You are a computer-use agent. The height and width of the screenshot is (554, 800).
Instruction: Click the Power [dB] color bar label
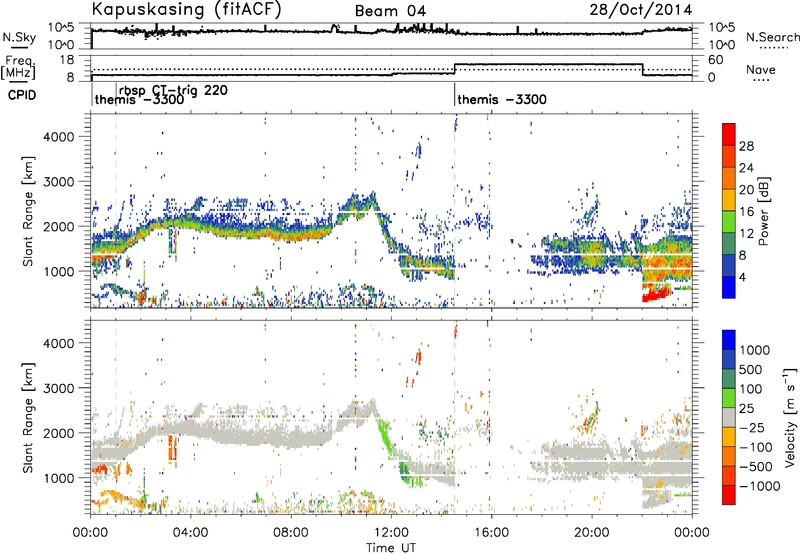coord(764,211)
